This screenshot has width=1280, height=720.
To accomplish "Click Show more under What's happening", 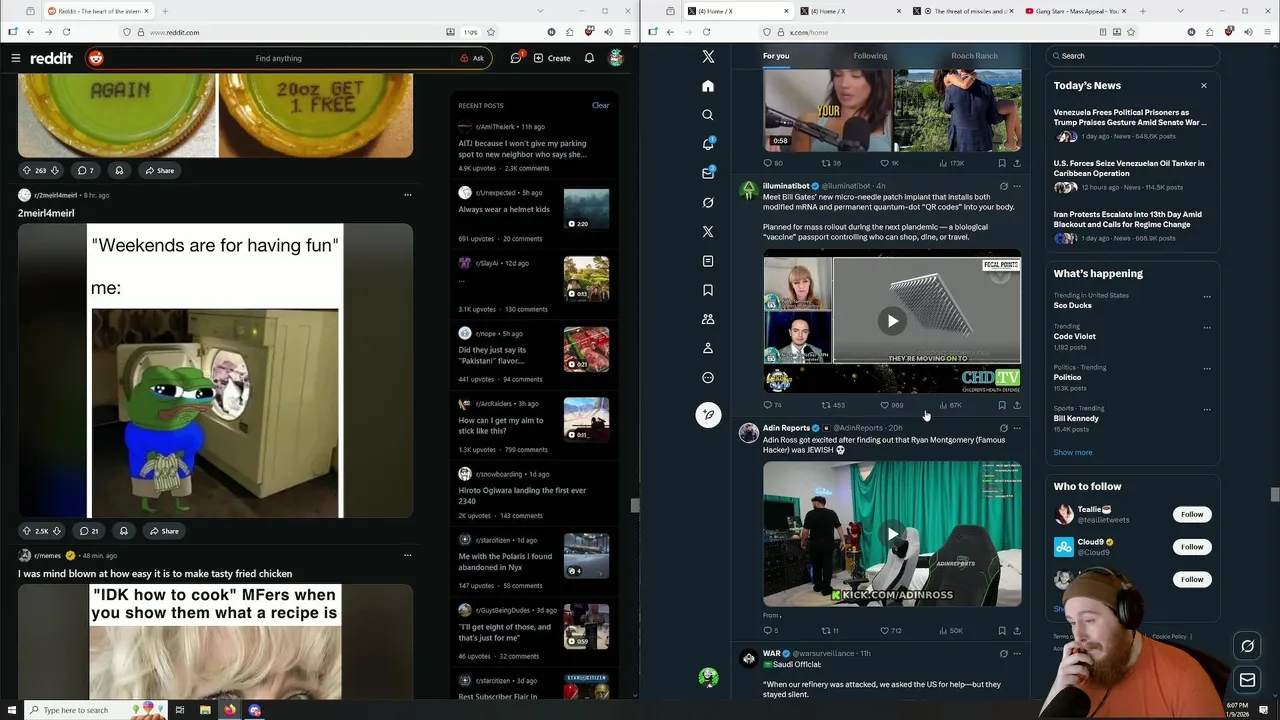I will click(1072, 452).
